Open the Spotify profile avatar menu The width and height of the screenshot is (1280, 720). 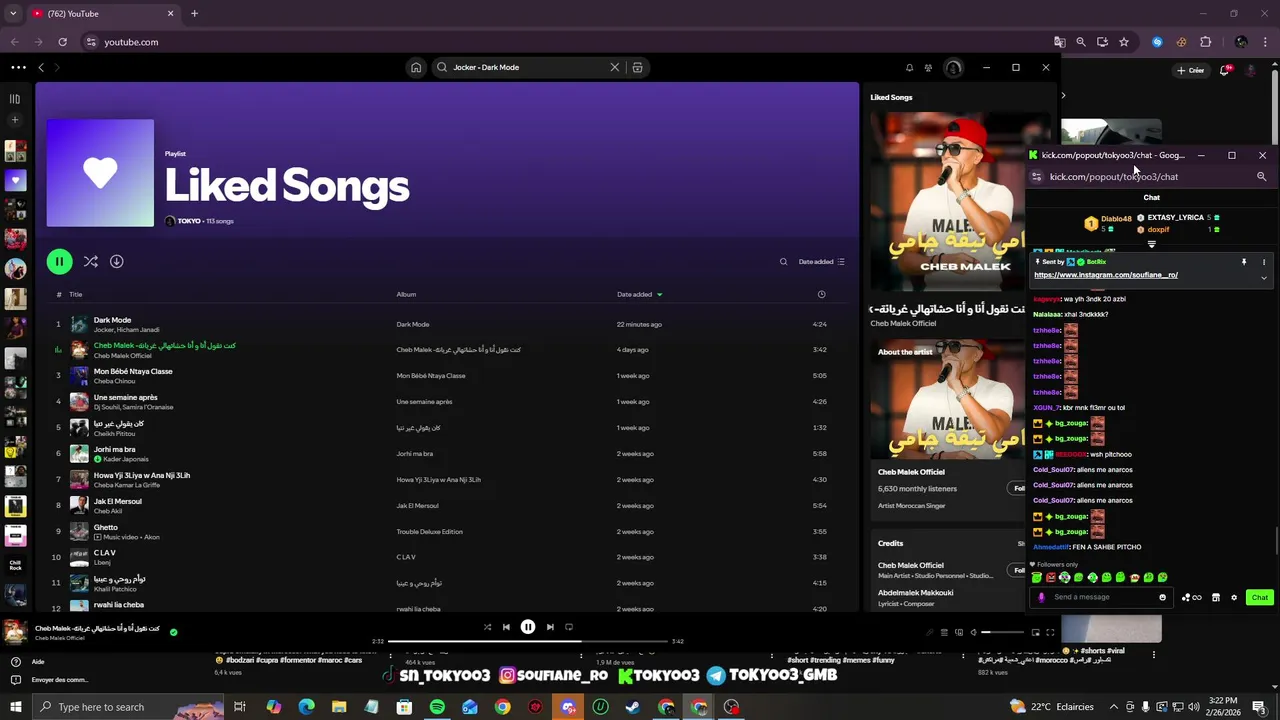click(953, 68)
